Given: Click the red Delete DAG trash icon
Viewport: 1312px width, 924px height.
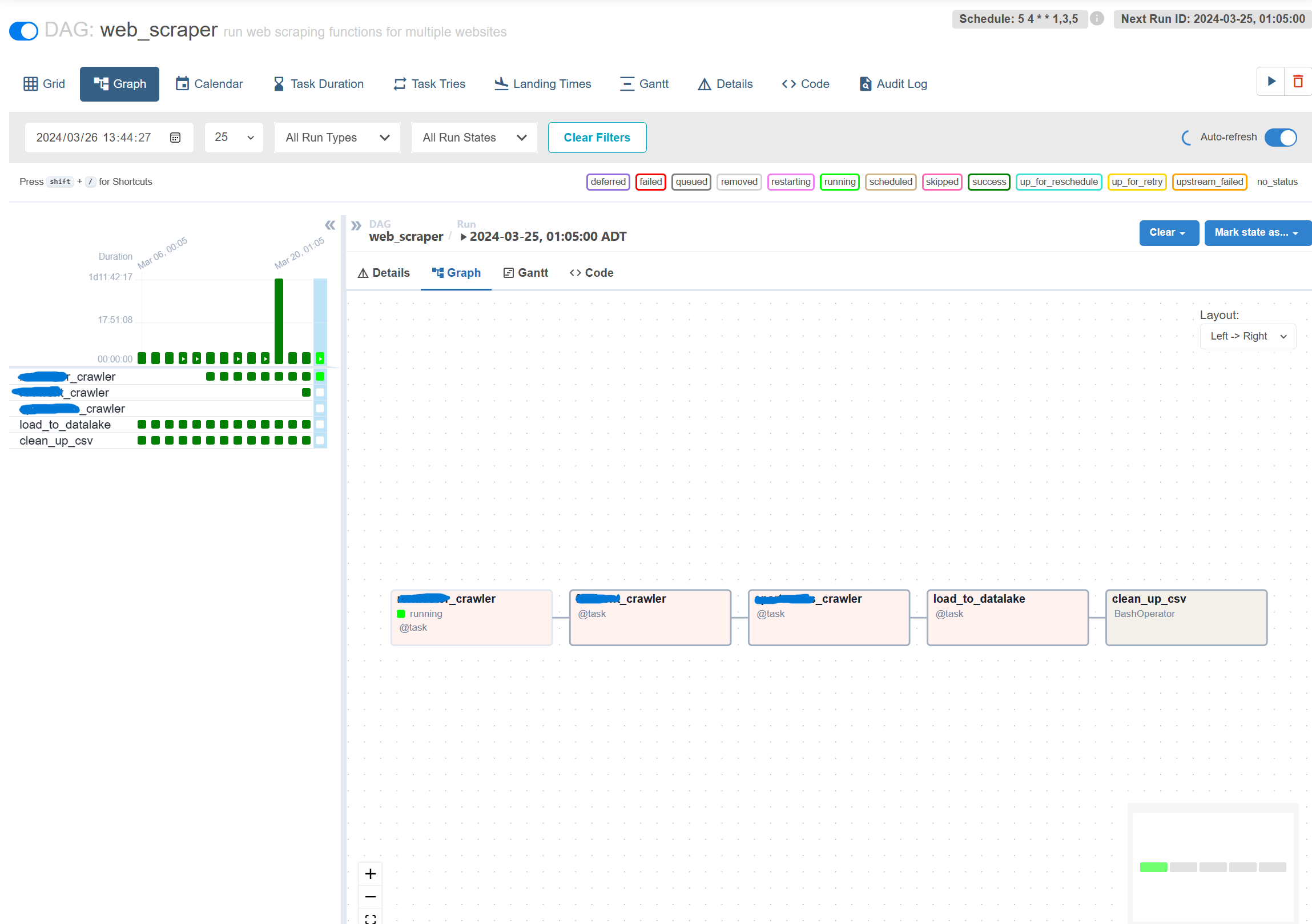Looking at the screenshot, I should click(x=1298, y=82).
